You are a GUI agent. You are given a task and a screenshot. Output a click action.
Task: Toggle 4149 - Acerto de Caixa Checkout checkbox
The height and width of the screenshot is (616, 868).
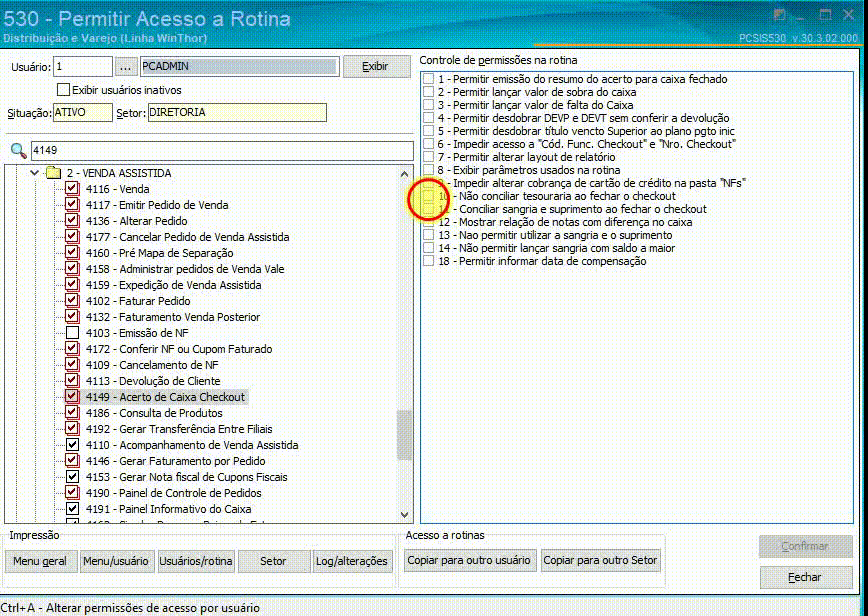coord(72,397)
